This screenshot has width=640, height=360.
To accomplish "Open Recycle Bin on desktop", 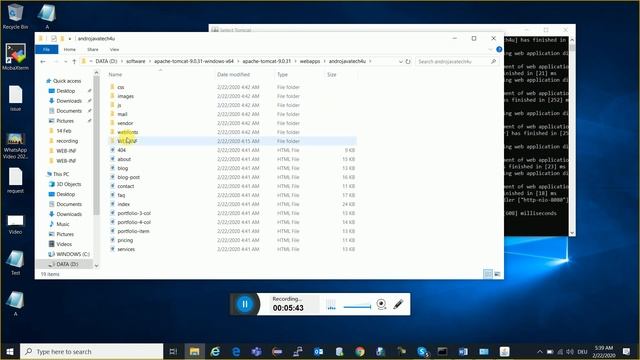I will [x=15, y=16].
